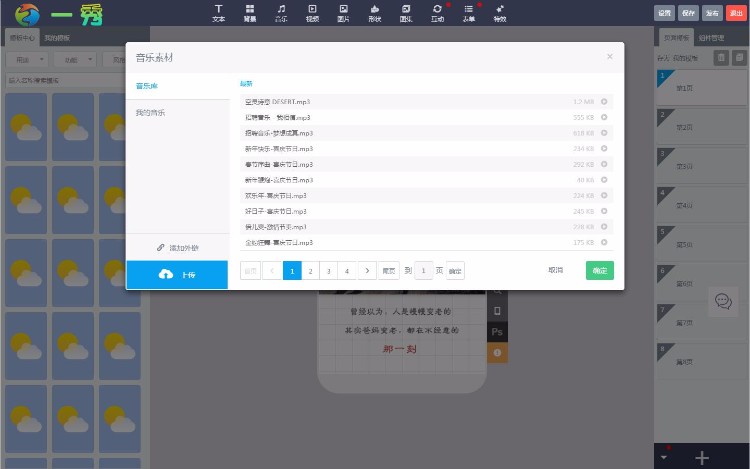Play the preview for the 228 KB track

(604, 227)
